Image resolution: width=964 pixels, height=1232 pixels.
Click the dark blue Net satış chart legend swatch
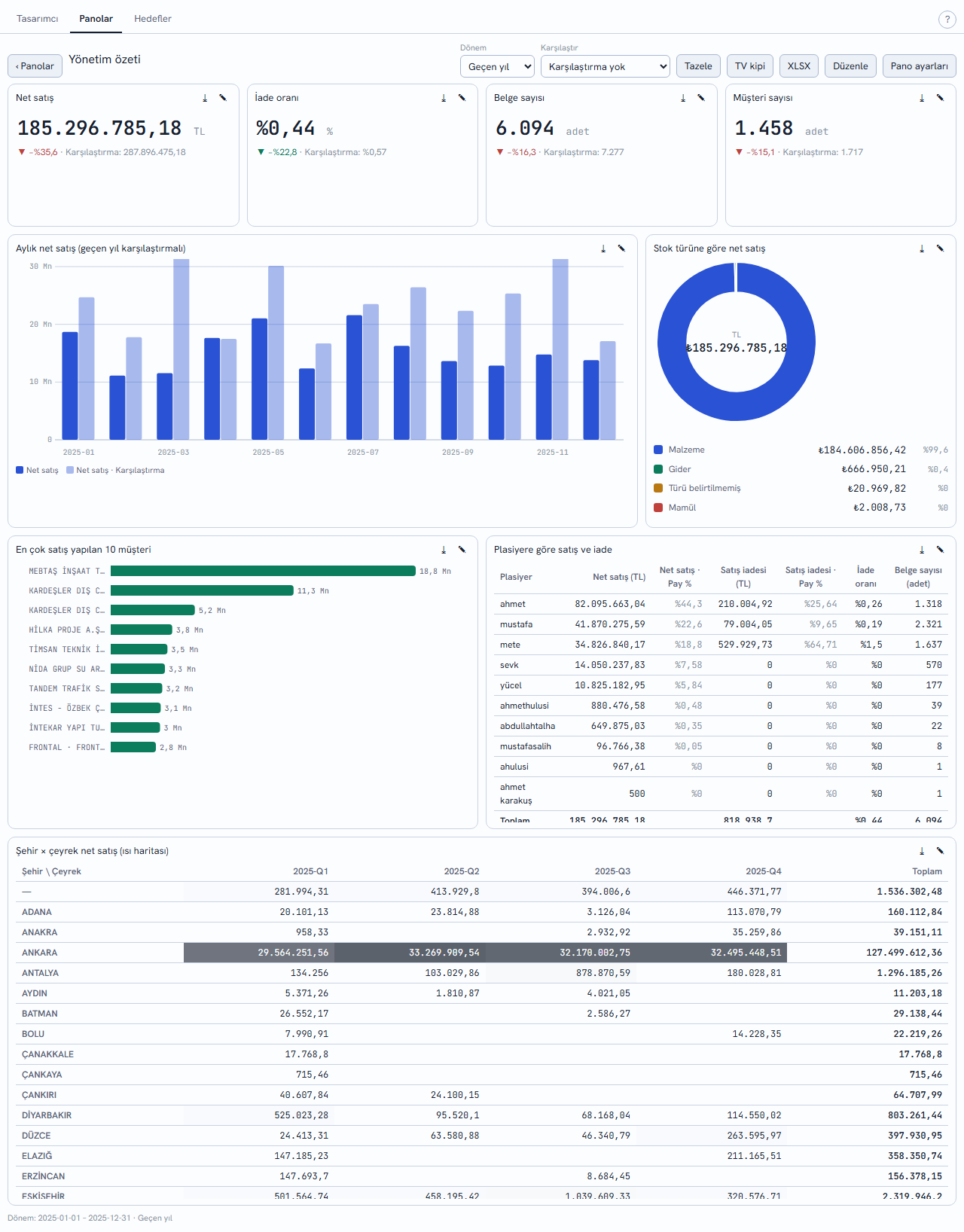click(20, 470)
